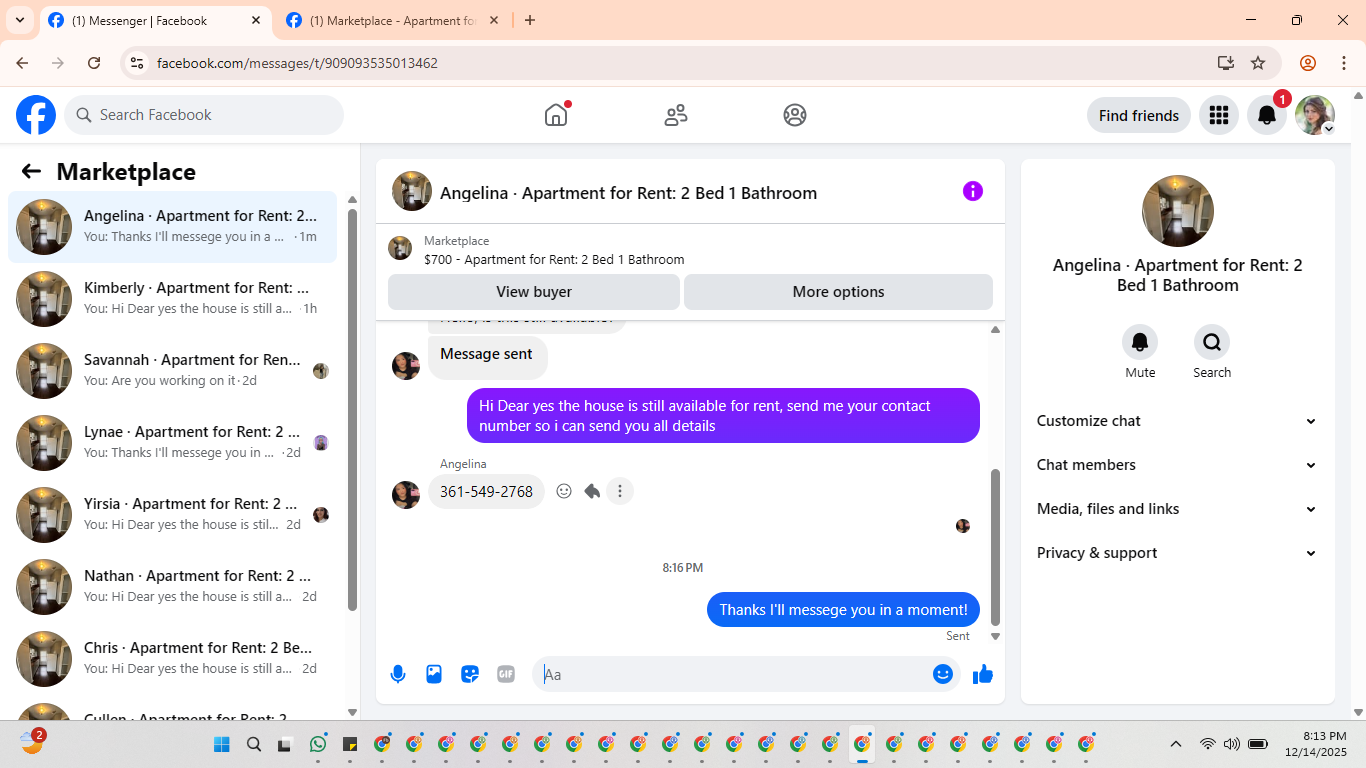Image resolution: width=1366 pixels, height=768 pixels.
Task: Open Chrome tab search dropdown arrow
Action: [20, 20]
